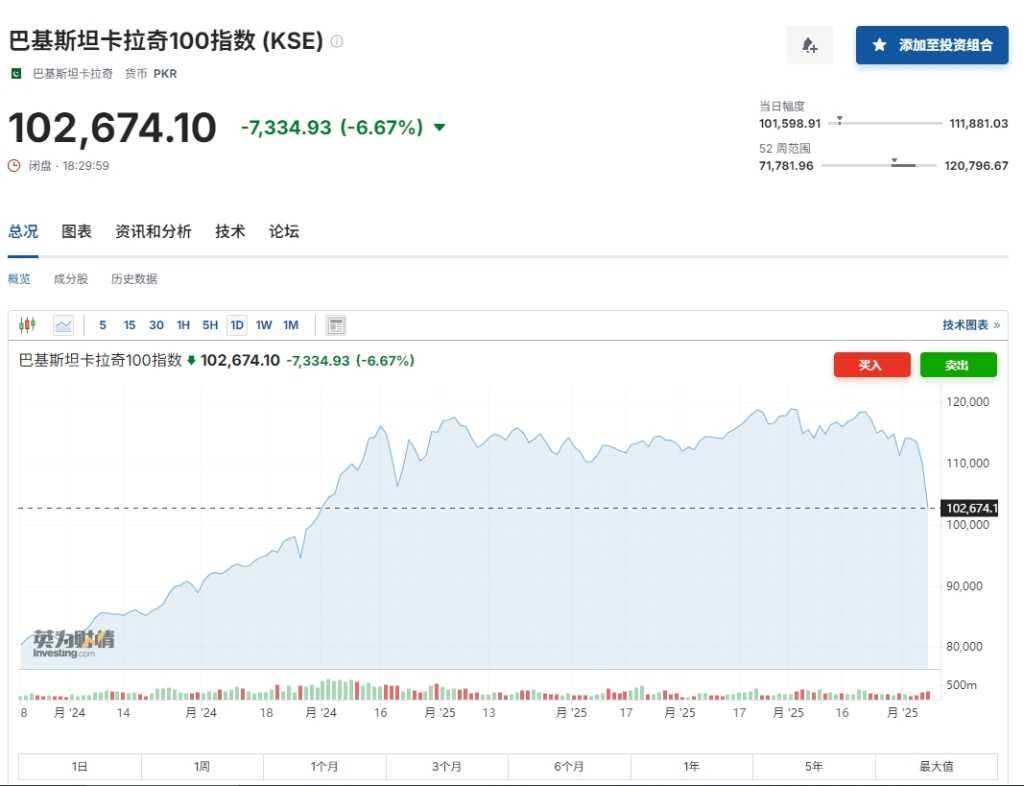Expand the green price change arrow
1024x786 pixels.
click(x=439, y=128)
